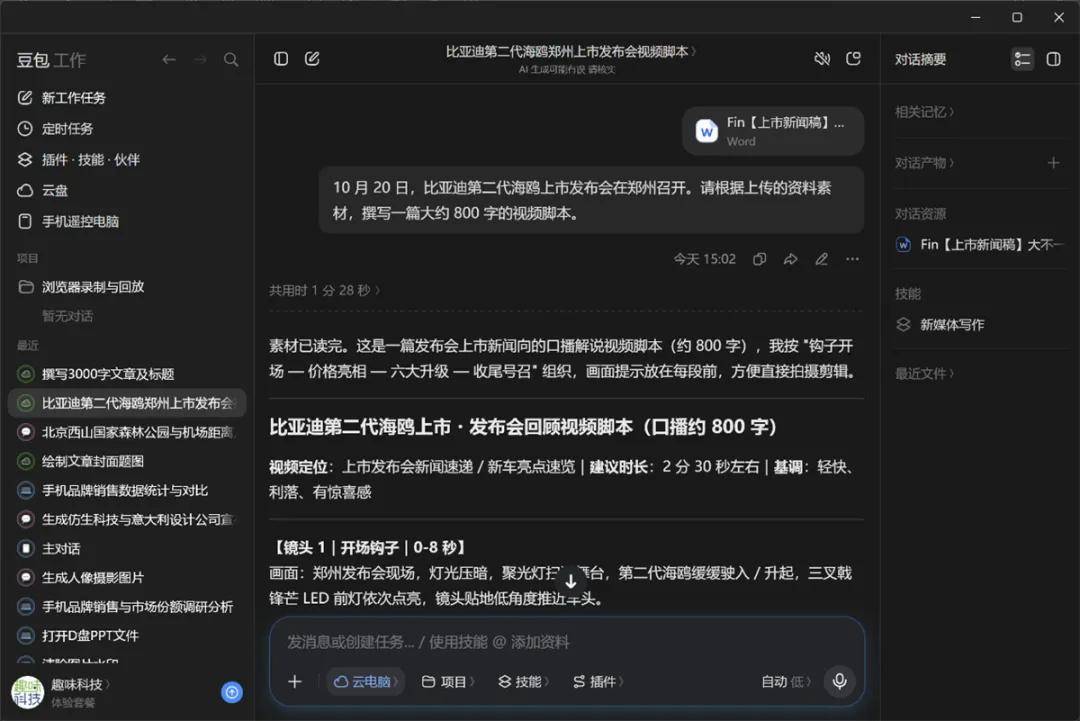Viewport: 1080px width, 721px height.
Task: Edit the user message with pencil icon
Action: (x=821, y=260)
